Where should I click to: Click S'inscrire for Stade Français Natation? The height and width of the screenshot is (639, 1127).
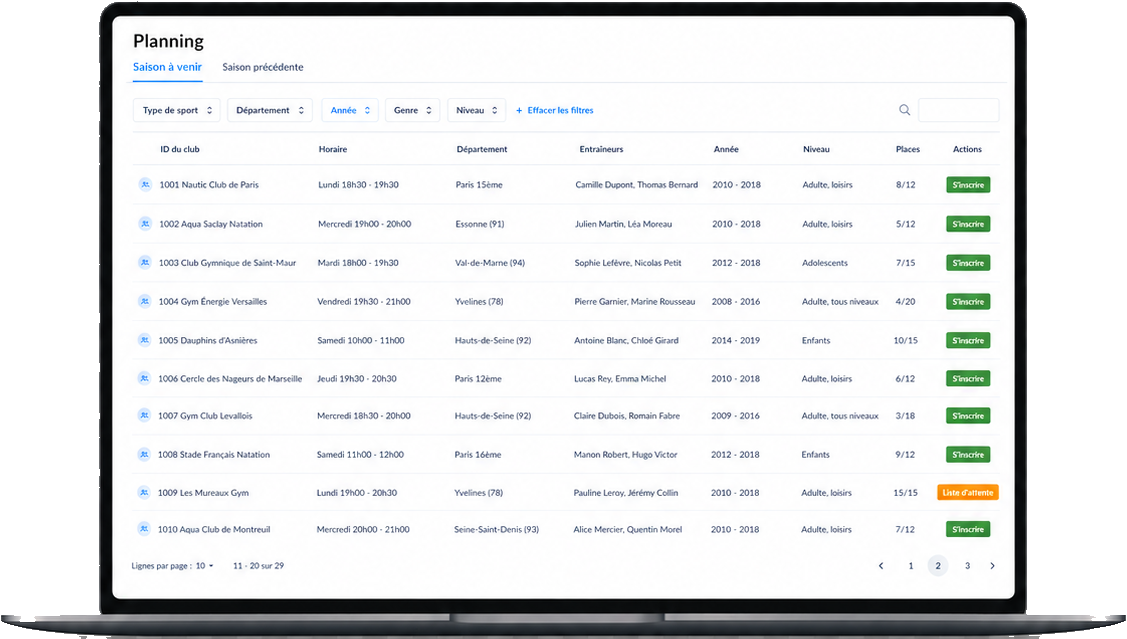[x=968, y=454]
